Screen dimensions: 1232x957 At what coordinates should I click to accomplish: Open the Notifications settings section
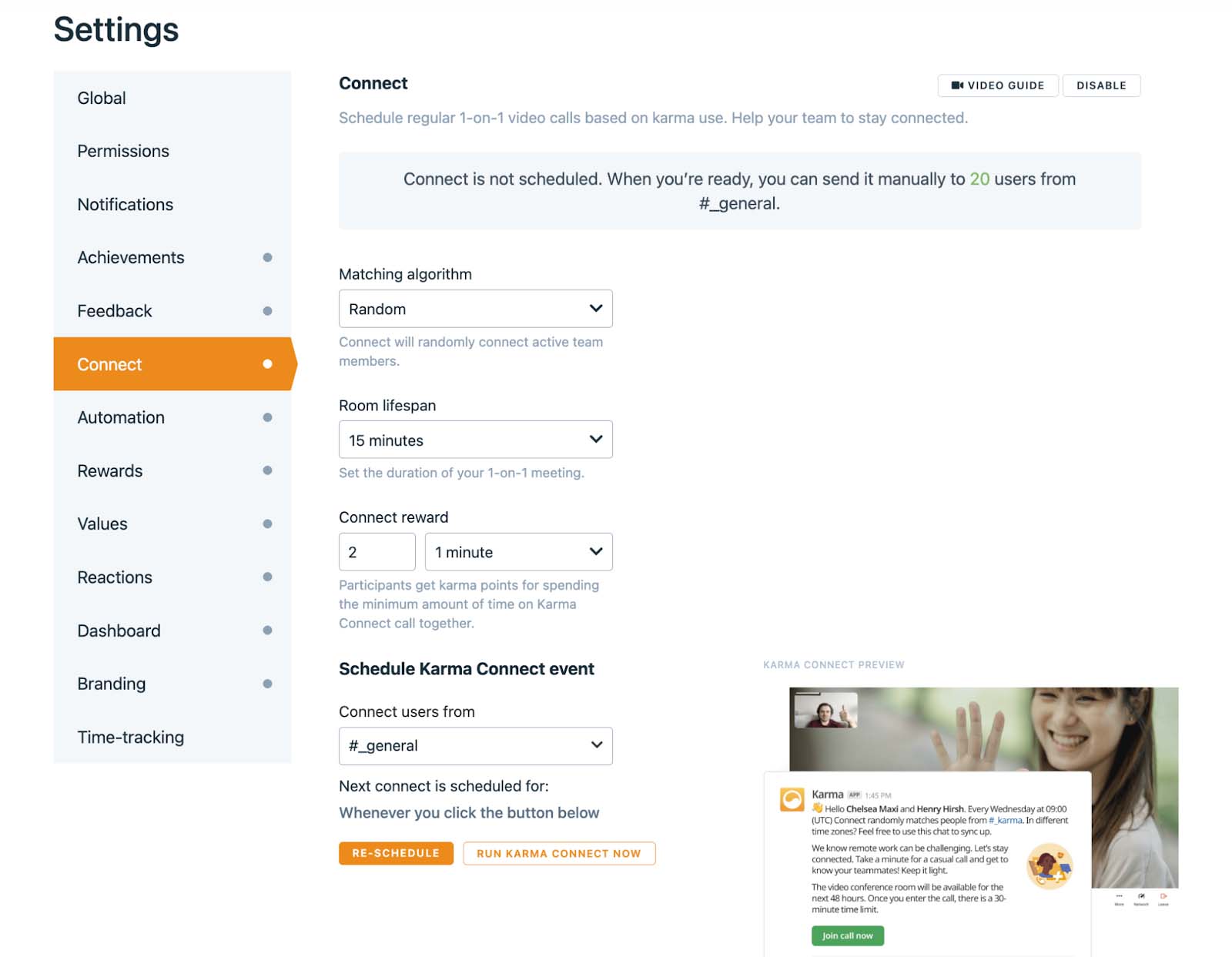(125, 204)
